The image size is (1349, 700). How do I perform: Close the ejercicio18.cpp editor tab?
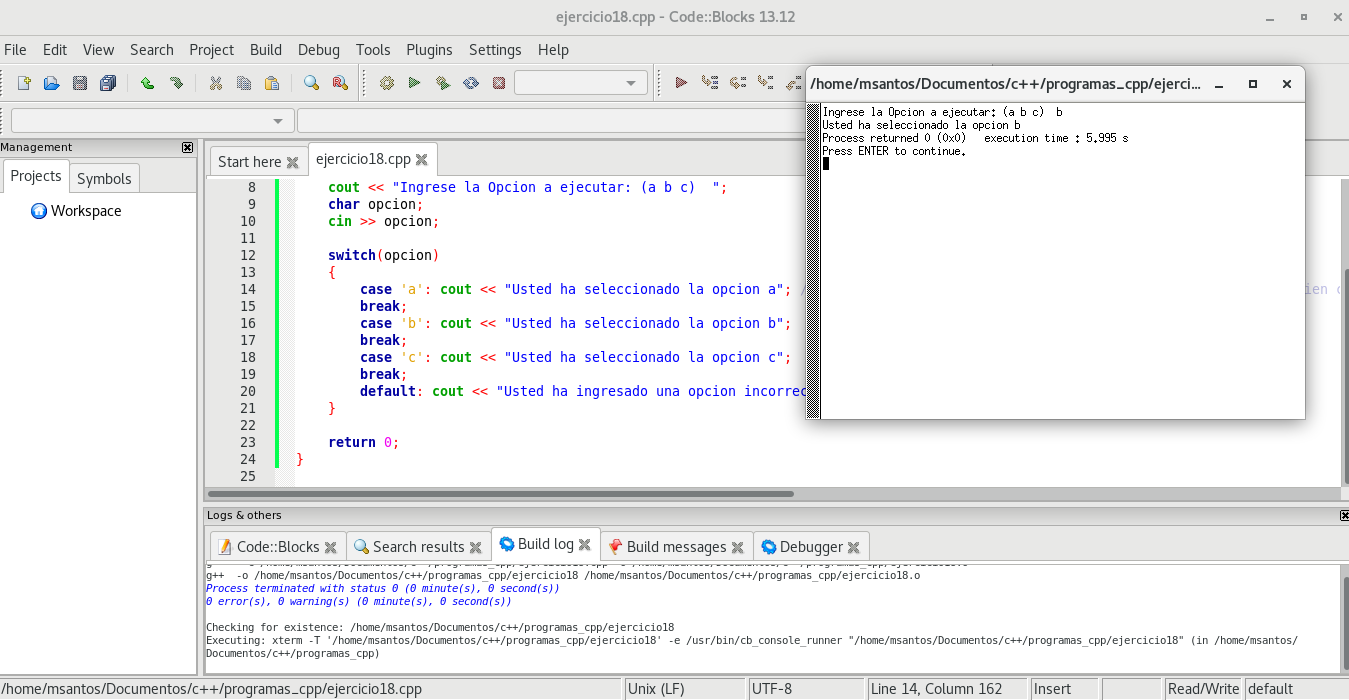point(422,160)
